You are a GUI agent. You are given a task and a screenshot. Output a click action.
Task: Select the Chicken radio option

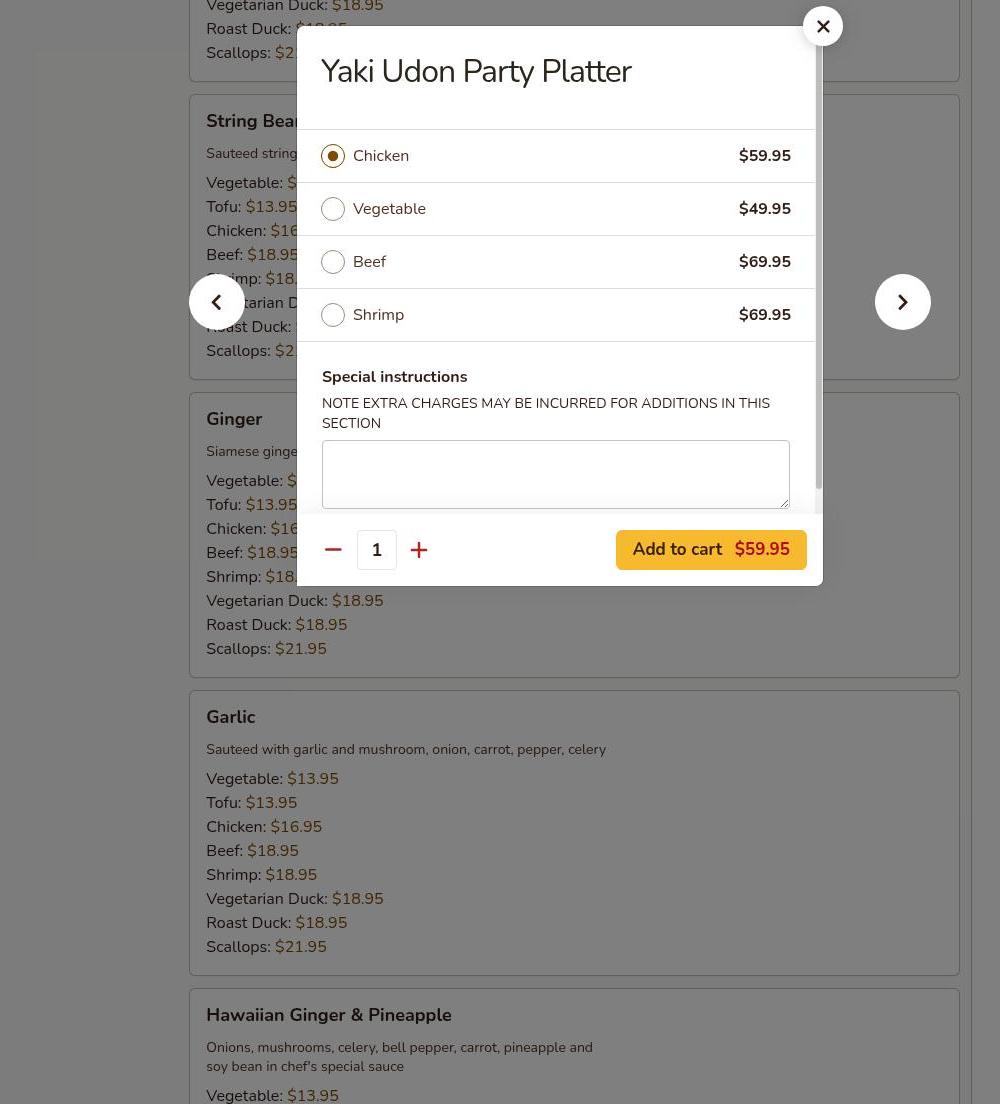(x=333, y=156)
